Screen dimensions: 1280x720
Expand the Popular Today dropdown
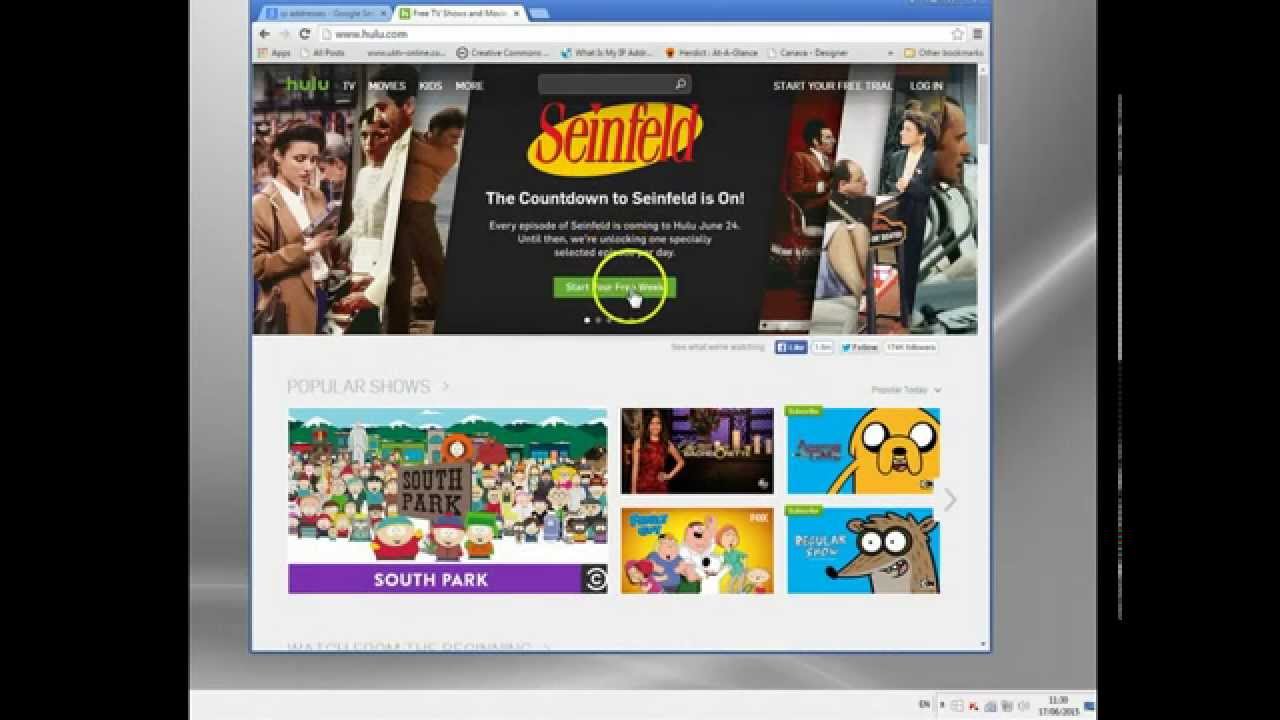pos(906,390)
